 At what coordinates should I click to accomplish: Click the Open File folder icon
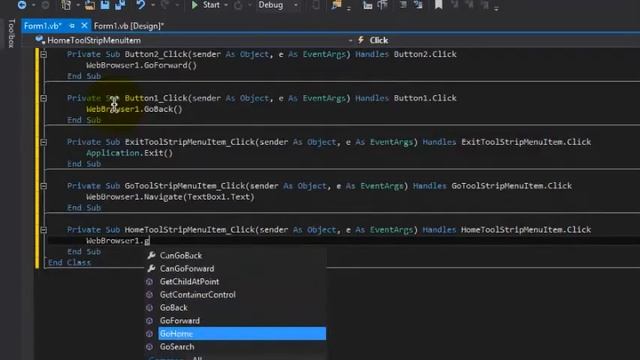(x=90, y=5)
